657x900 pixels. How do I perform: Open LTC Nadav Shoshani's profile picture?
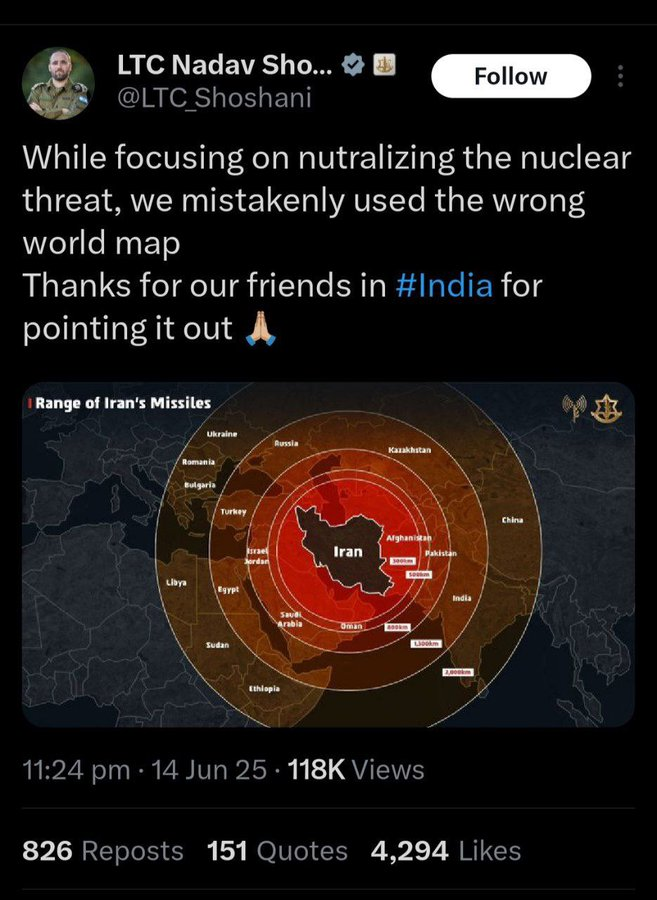click(58, 83)
